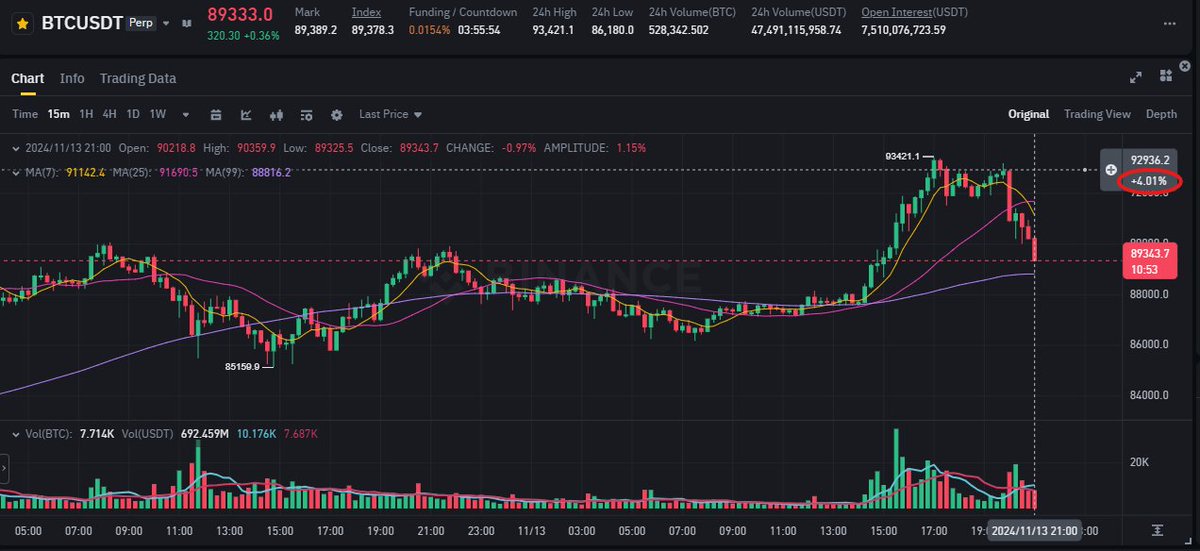The width and height of the screenshot is (1200, 551).
Task: Expand the chart to fullscreen
Action: [x=1135, y=77]
